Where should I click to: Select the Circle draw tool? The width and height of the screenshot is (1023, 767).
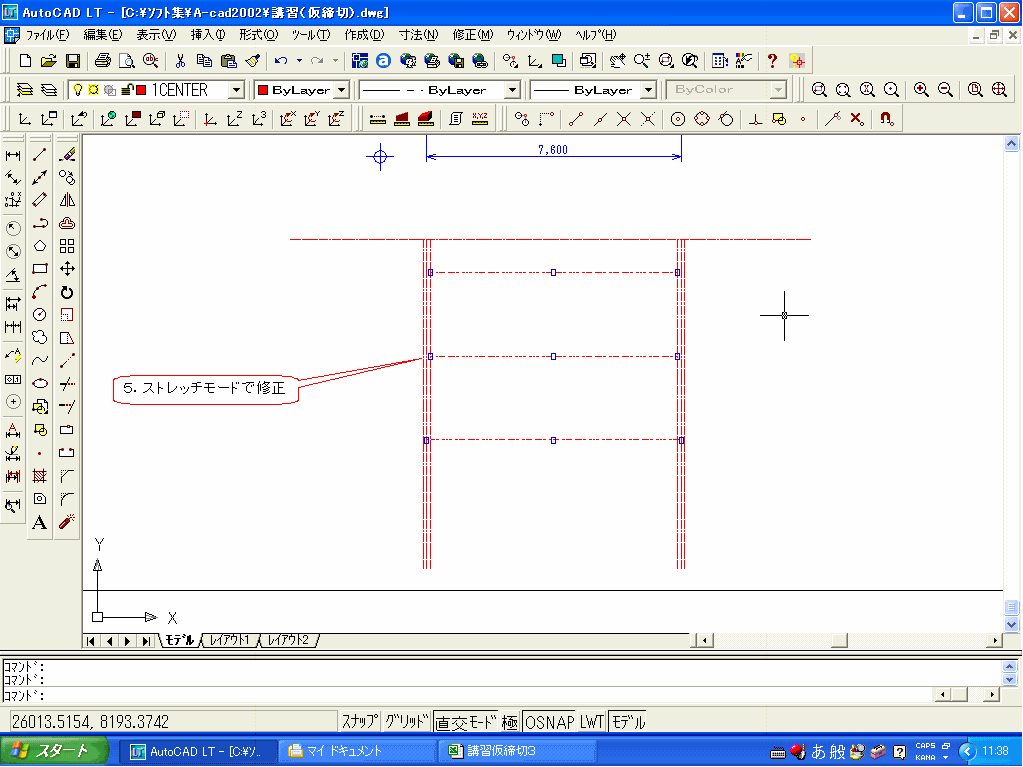pos(40,314)
